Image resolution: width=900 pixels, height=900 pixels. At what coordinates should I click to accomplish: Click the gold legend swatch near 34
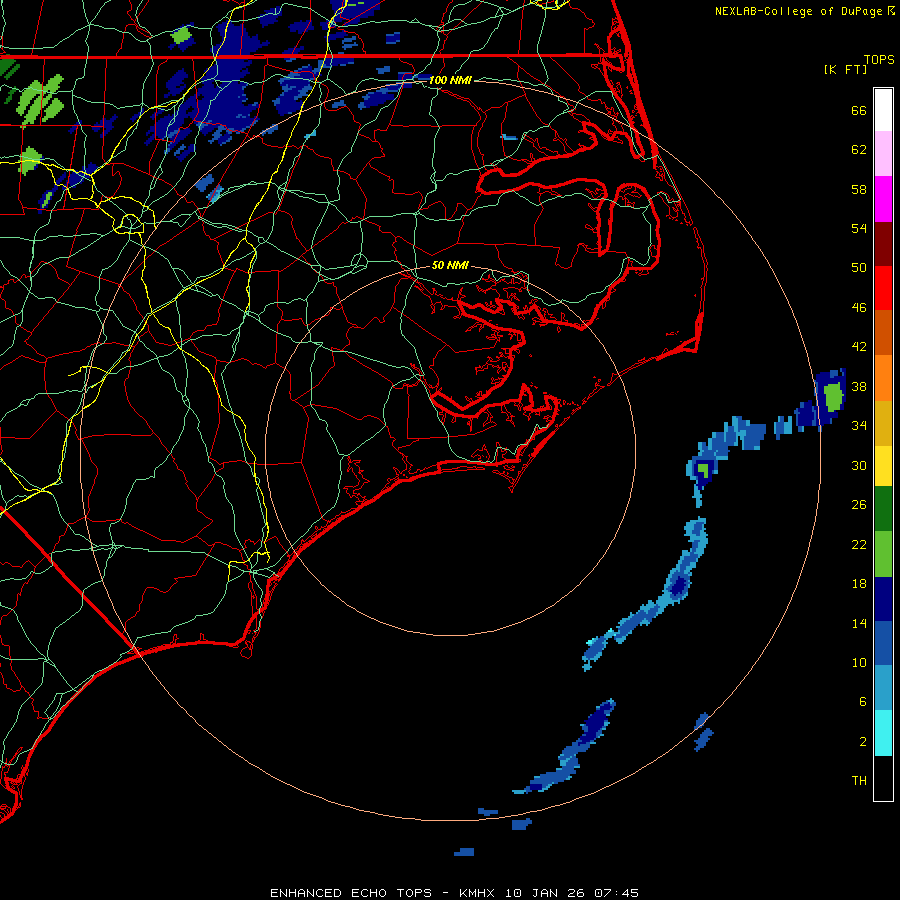[883, 423]
